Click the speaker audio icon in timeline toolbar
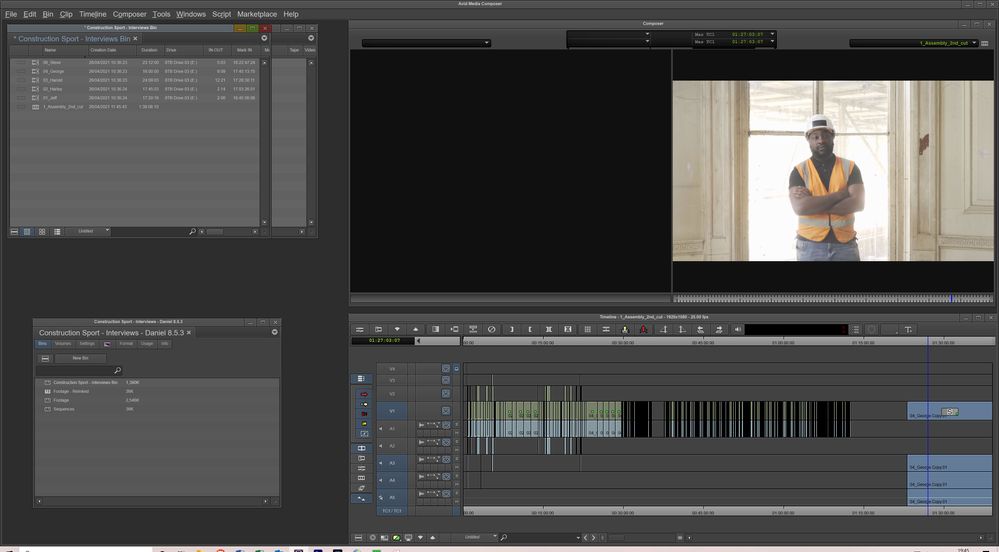The width and height of the screenshot is (999, 552). (x=738, y=329)
